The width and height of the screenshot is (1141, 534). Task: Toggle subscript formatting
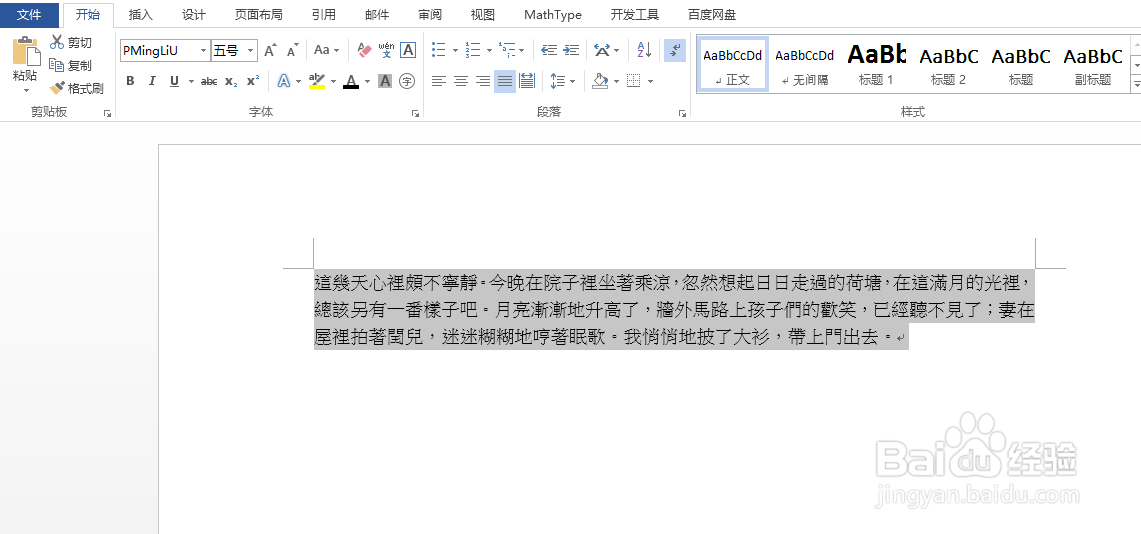231,81
